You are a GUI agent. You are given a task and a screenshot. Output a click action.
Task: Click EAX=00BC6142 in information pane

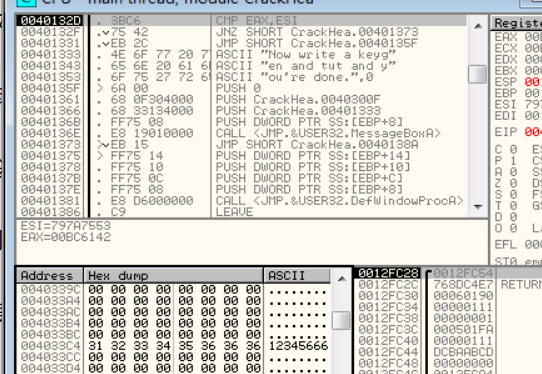66,237
